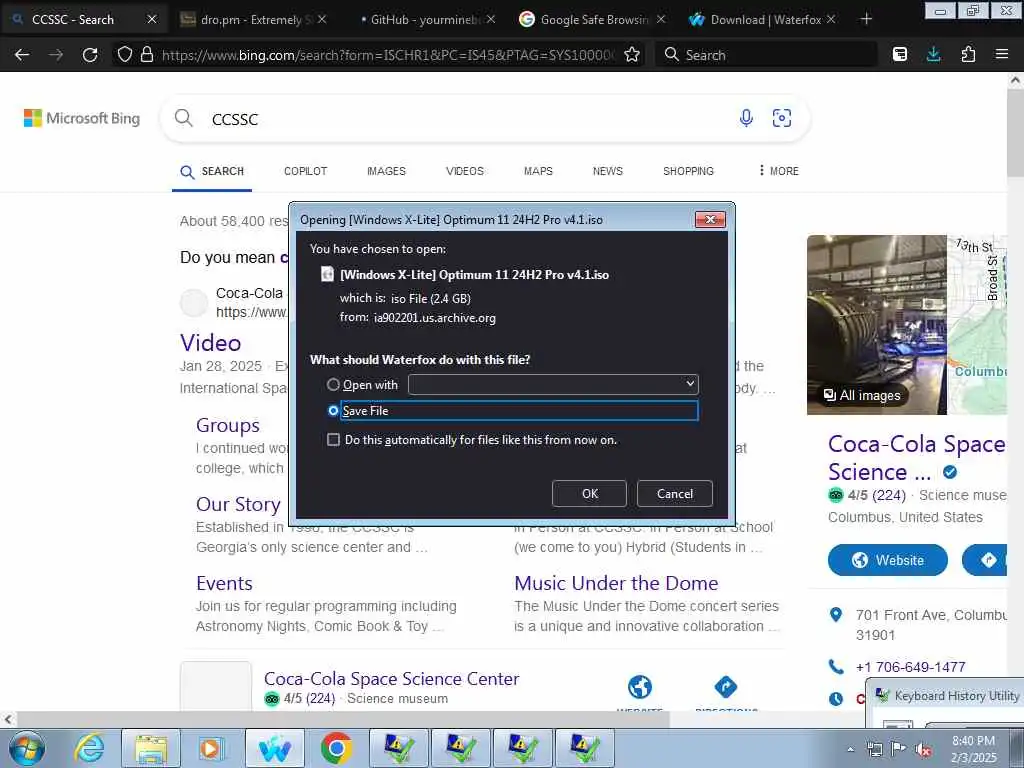
Task: Open the Video result heading
Action: coord(210,343)
